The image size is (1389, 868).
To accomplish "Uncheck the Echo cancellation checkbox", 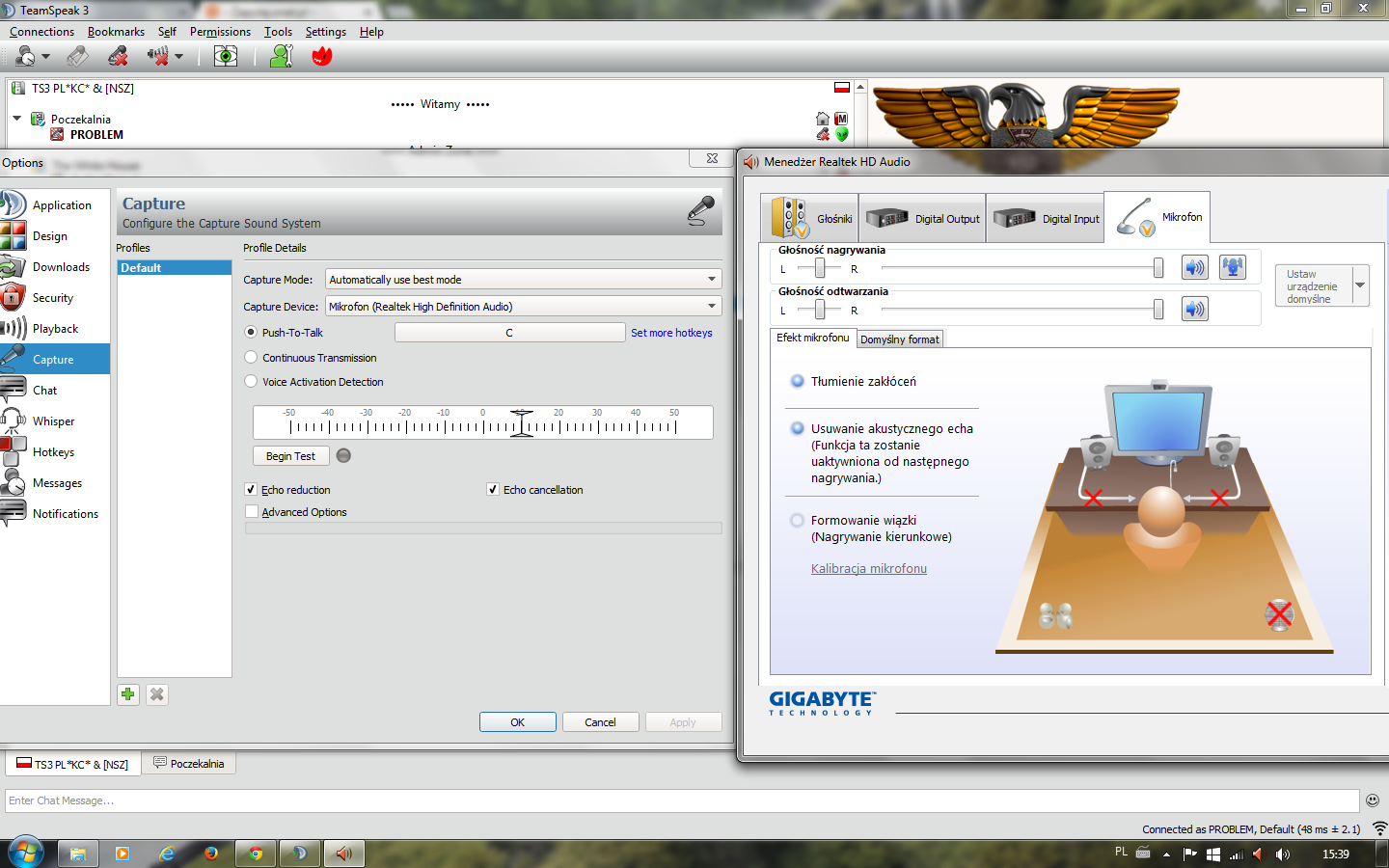I will click(493, 490).
